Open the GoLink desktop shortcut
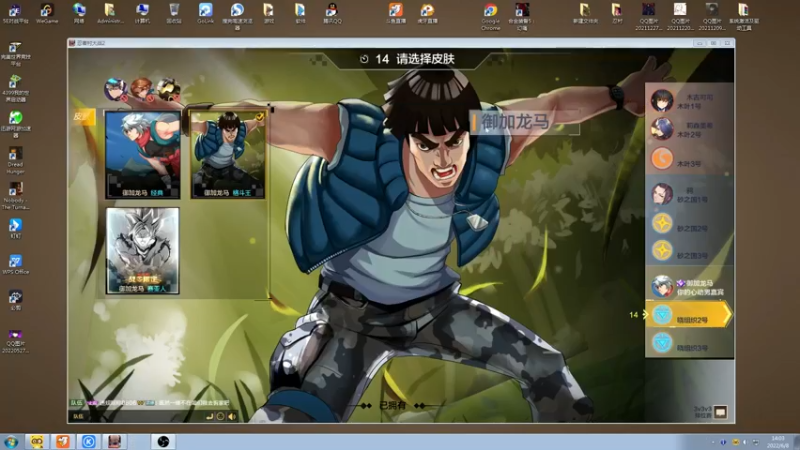This screenshot has height=450, width=800. 206,13
